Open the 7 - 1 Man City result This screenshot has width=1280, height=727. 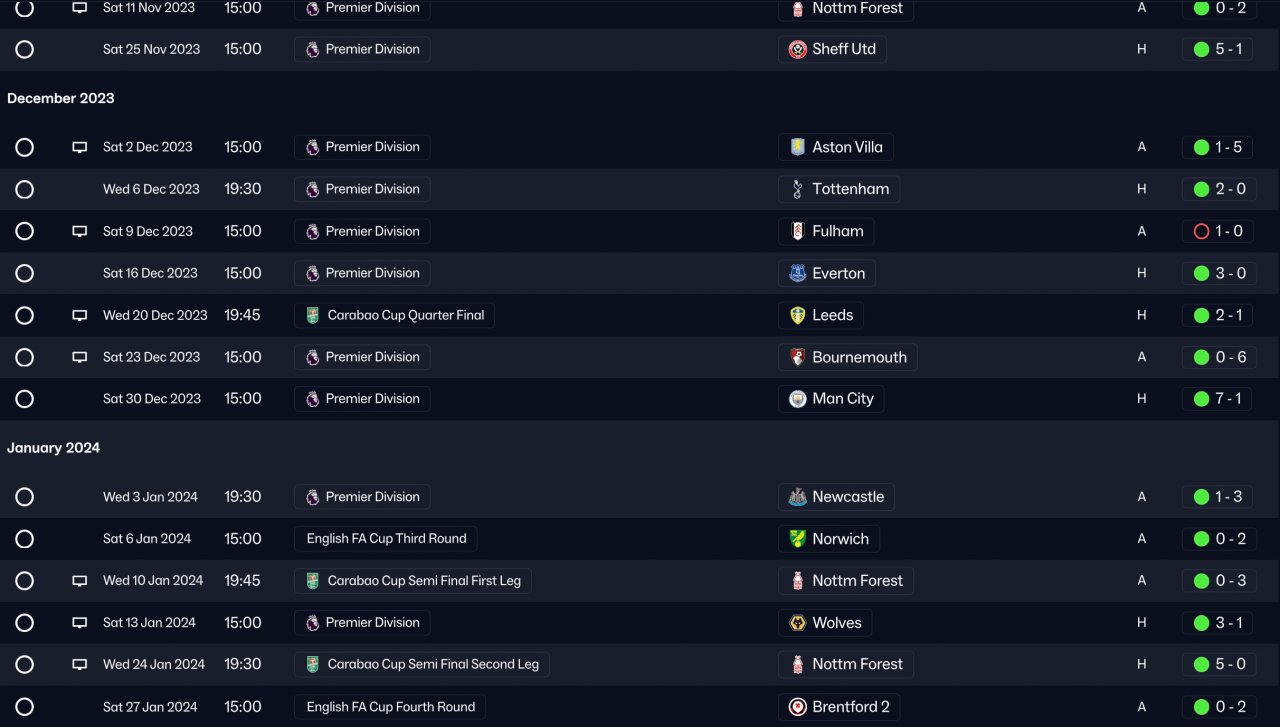1227,399
